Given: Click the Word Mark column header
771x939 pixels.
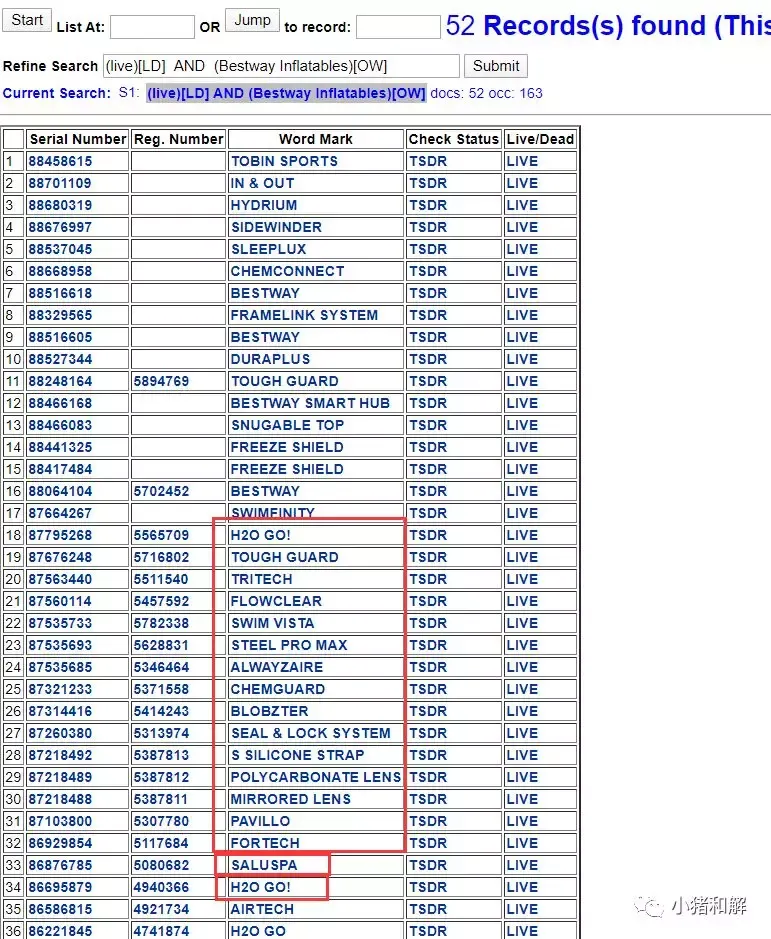Looking at the screenshot, I should [316, 140].
